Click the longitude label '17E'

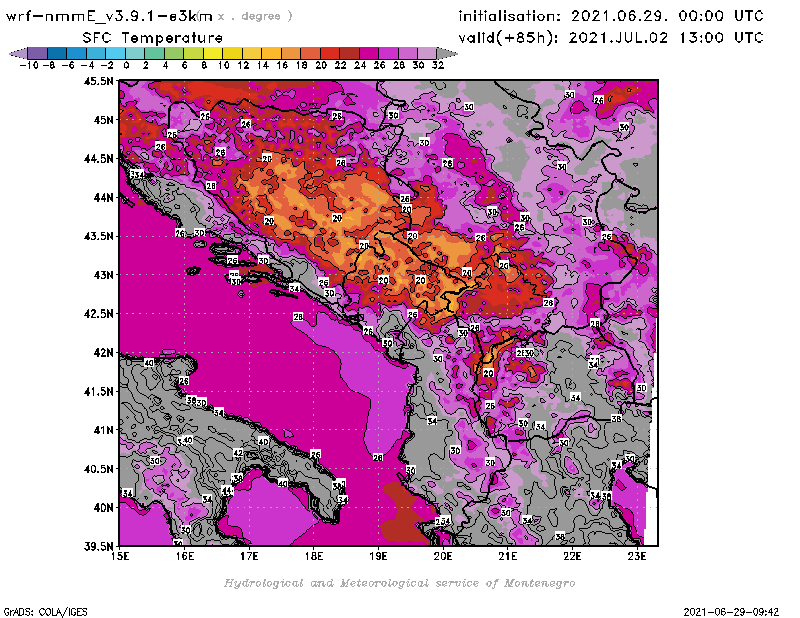tap(249, 556)
